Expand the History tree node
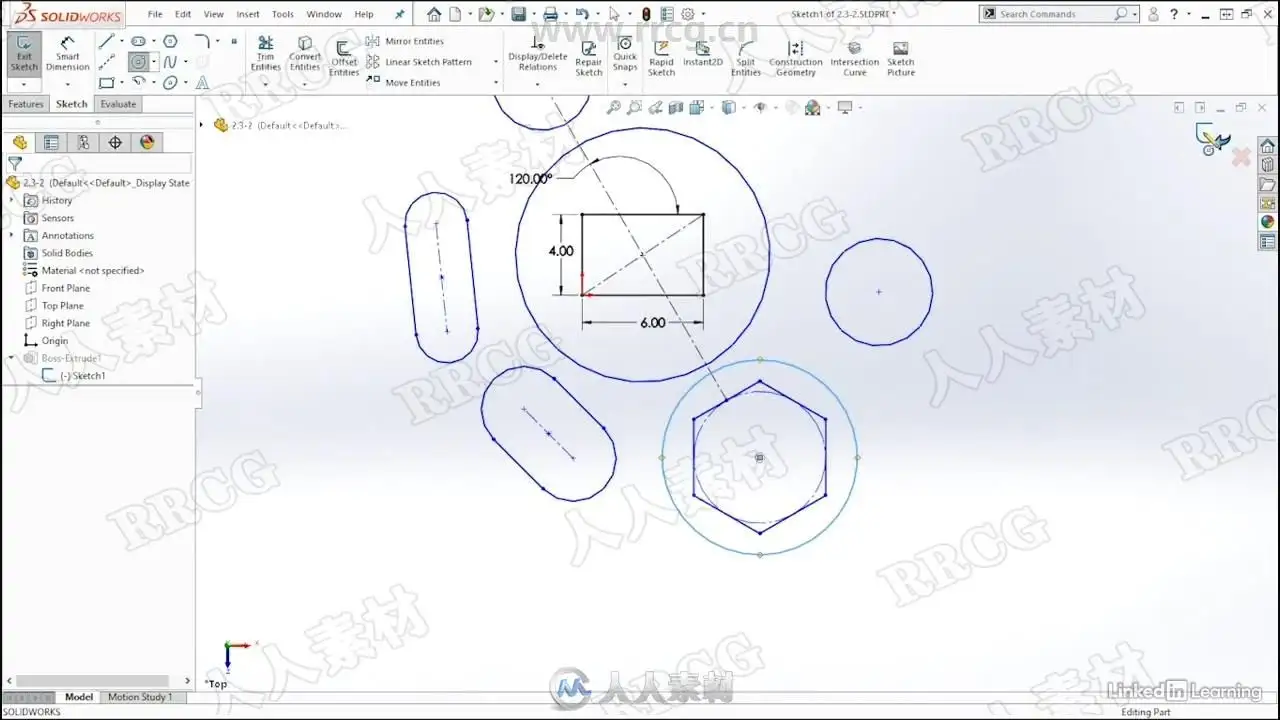The image size is (1280, 720). [12, 200]
